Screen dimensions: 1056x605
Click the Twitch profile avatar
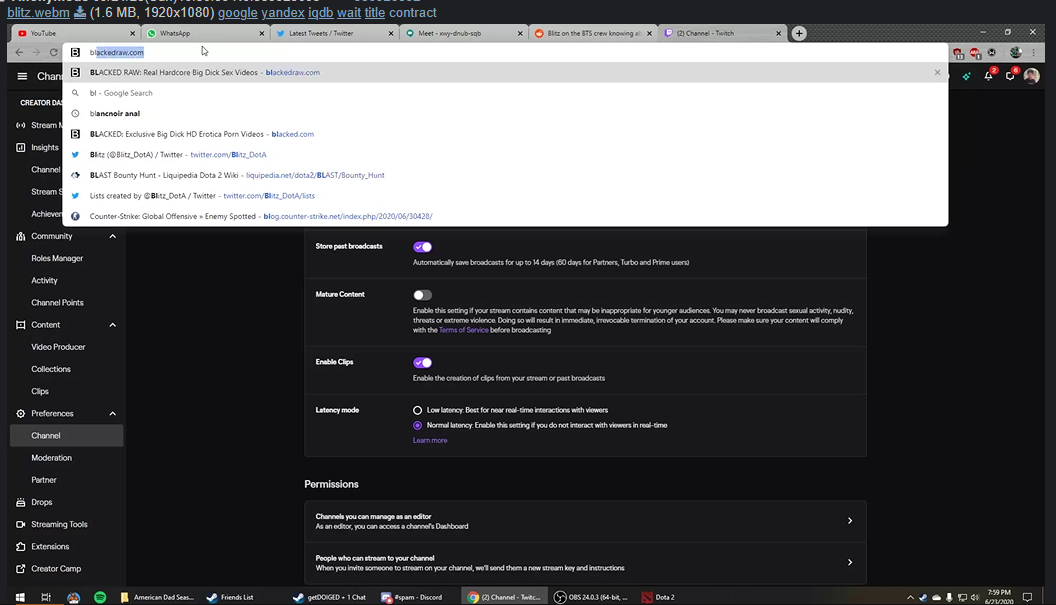click(x=1031, y=76)
